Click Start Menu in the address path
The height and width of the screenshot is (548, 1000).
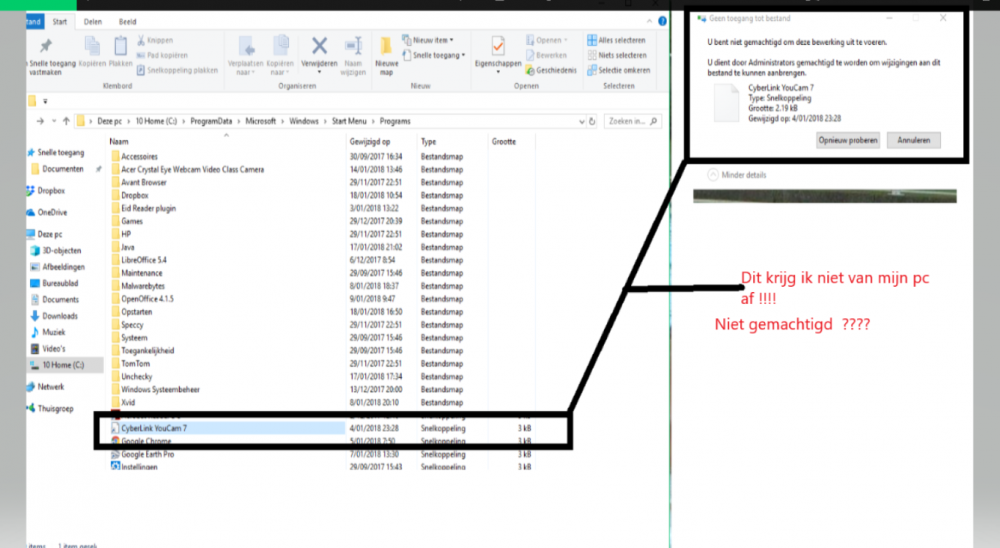[x=349, y=121]
